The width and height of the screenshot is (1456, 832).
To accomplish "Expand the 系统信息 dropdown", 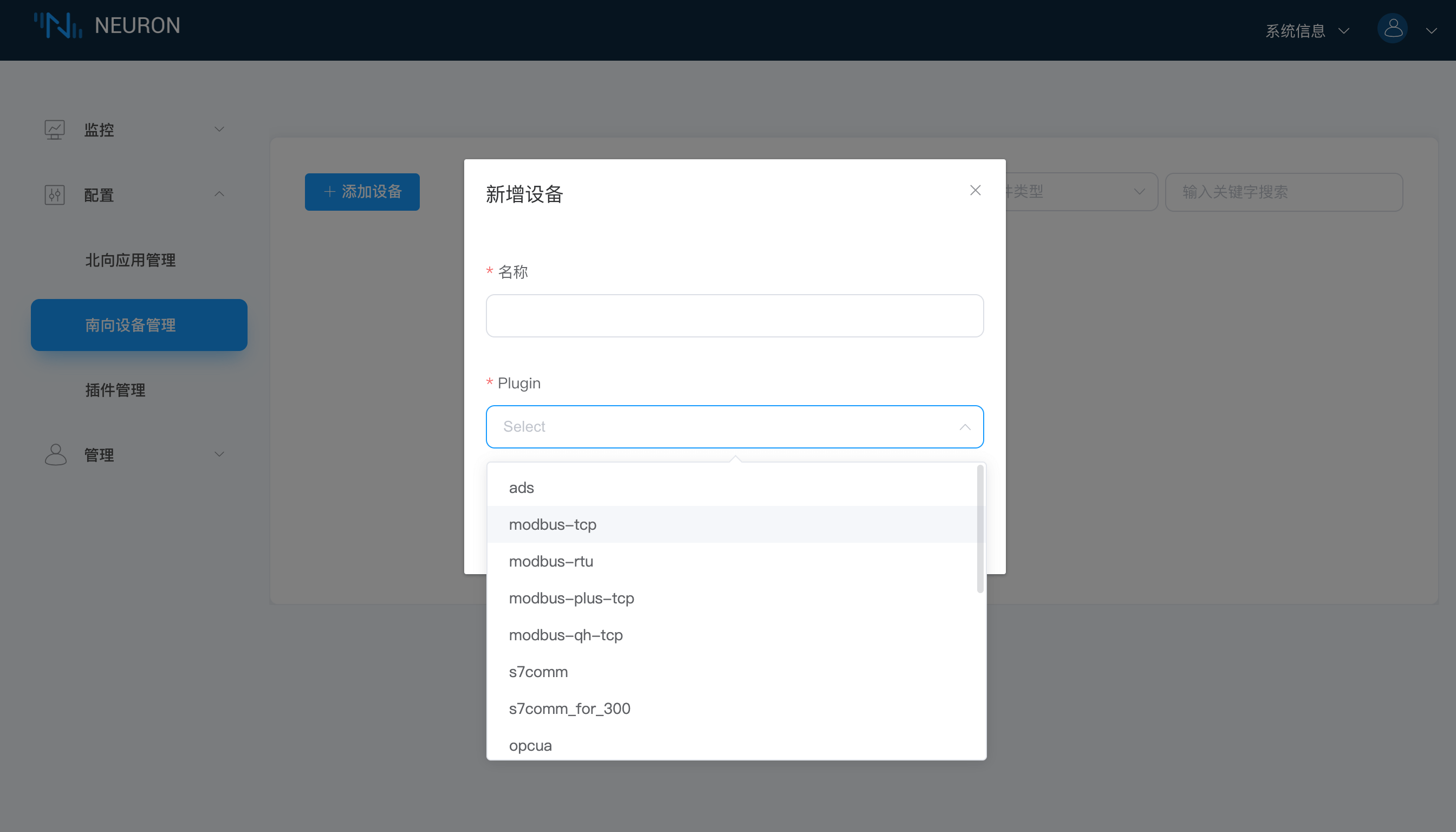I will tap(1308, 31).
